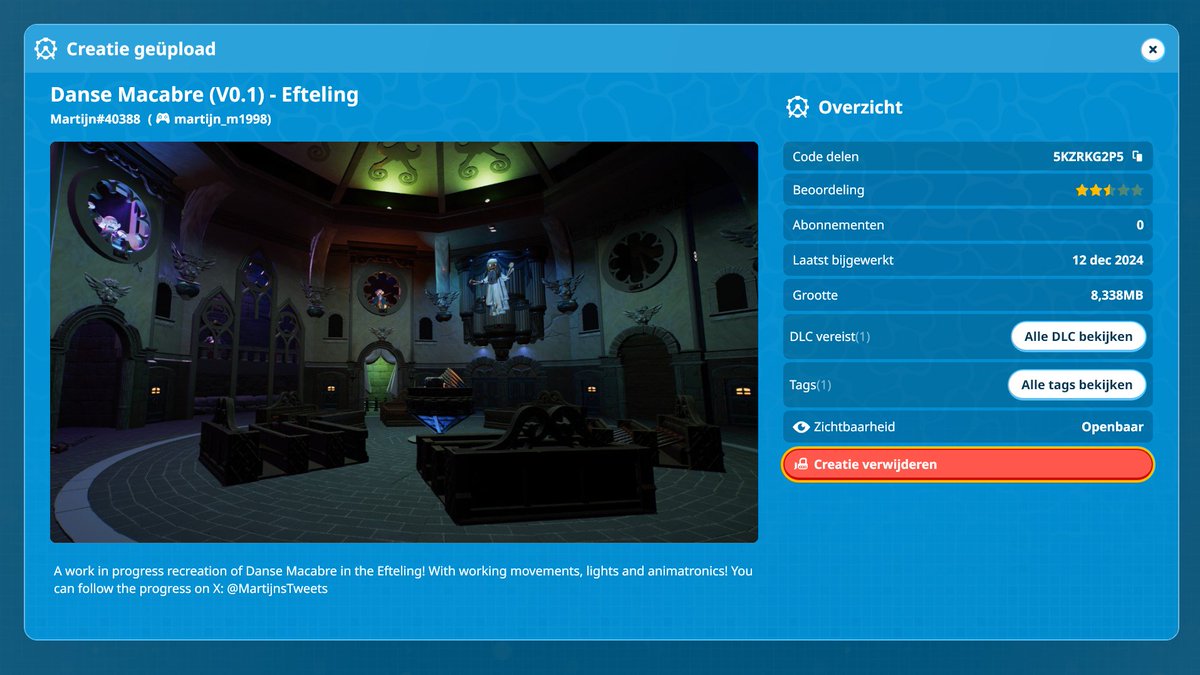The height and width of the screenshot is (675, 1200).
Task: Click the Overzicht heading
Action: 860,107
